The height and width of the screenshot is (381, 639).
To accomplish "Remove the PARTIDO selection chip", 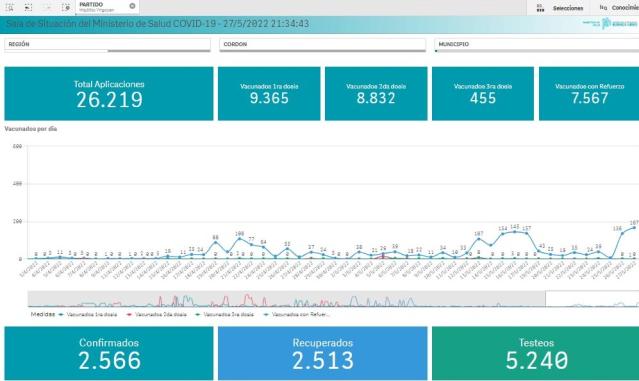I will (x=132, y=6).
